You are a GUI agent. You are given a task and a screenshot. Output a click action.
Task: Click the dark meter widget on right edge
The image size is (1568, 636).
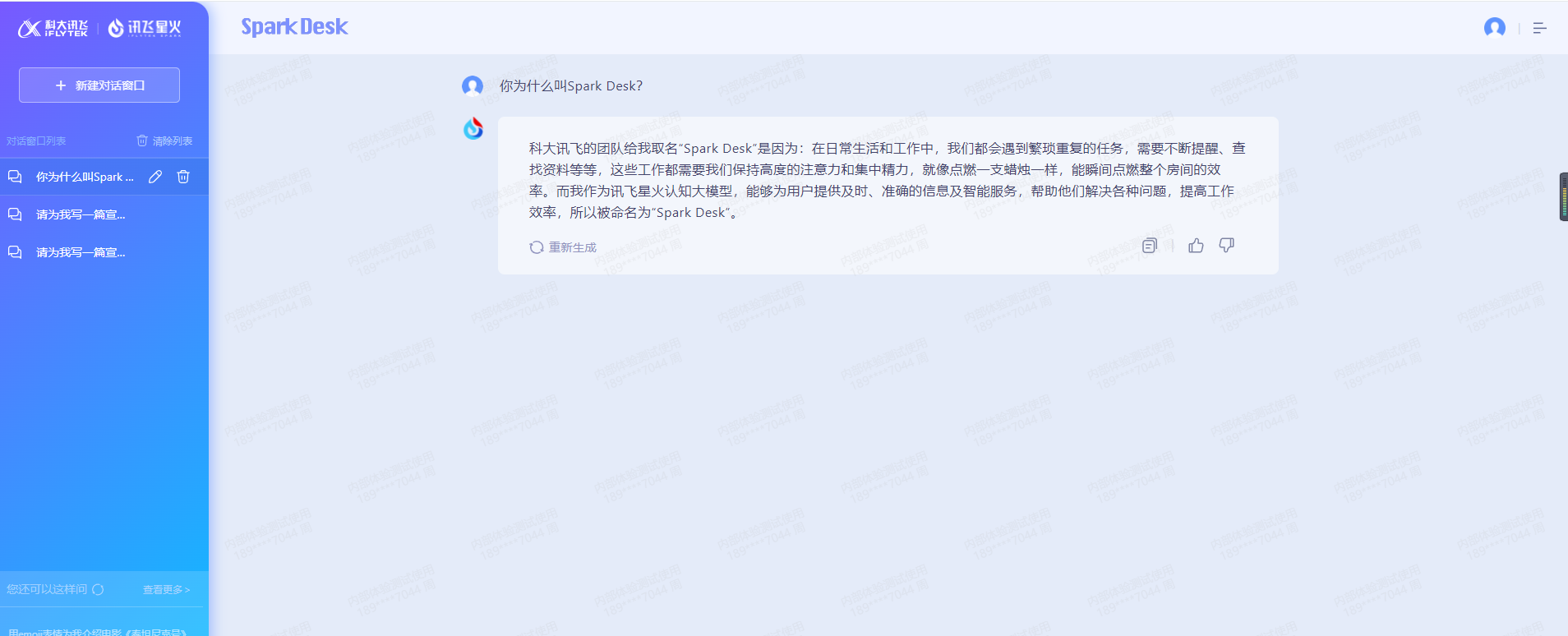click(x=1563, y=197)
